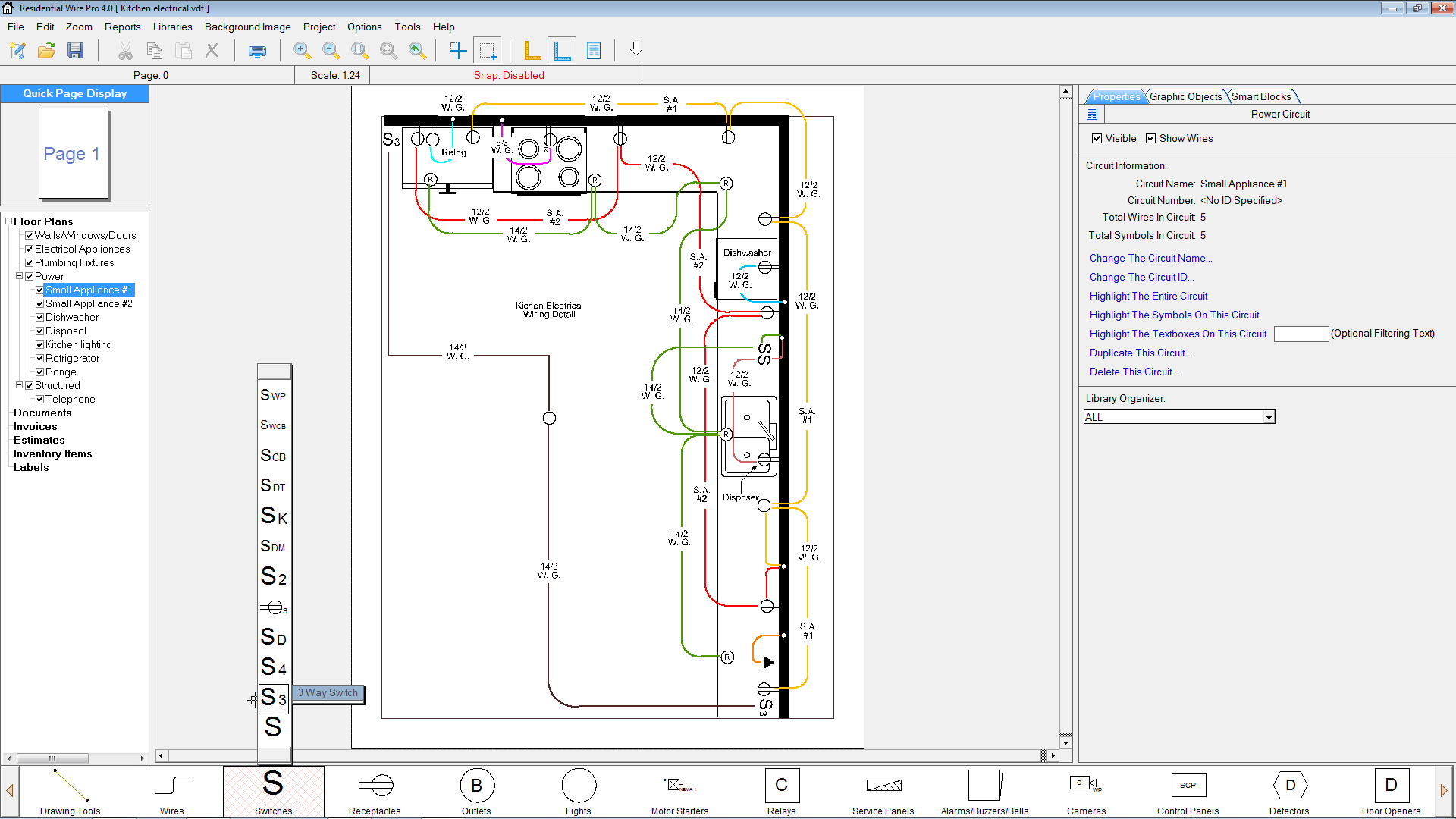Open the File menu

click(16, 27)
